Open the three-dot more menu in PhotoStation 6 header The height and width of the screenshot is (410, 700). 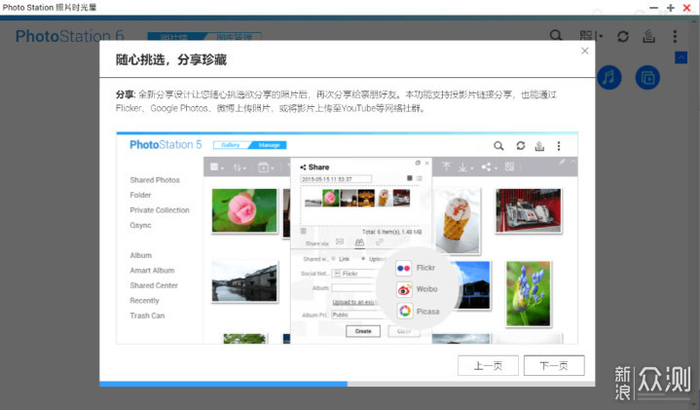click(x=675, y=36)
